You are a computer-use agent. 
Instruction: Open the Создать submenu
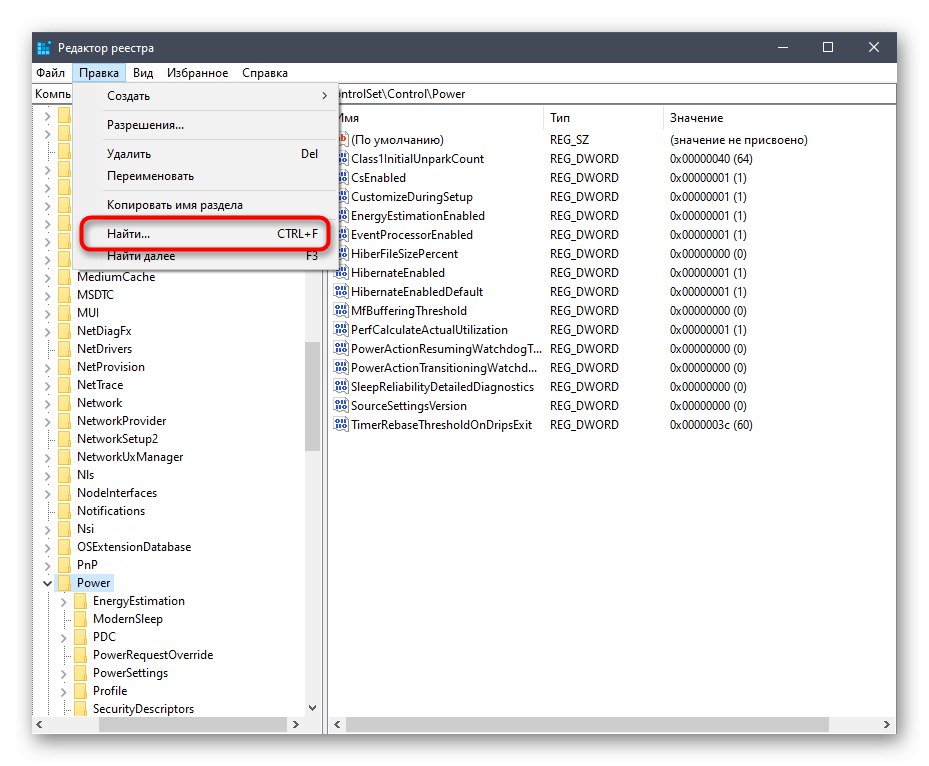click(205, 96)
